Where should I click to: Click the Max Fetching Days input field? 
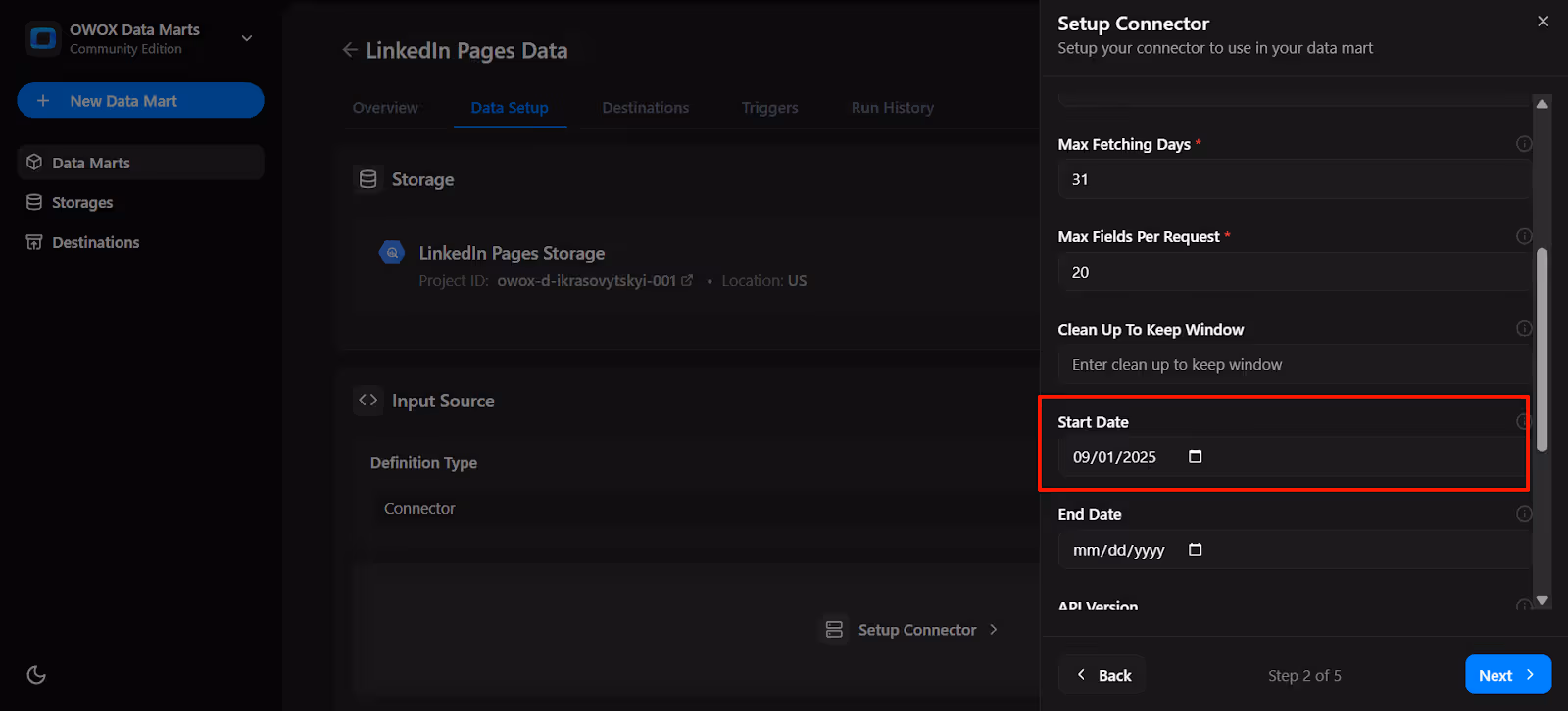click(x=1294, y=179)
